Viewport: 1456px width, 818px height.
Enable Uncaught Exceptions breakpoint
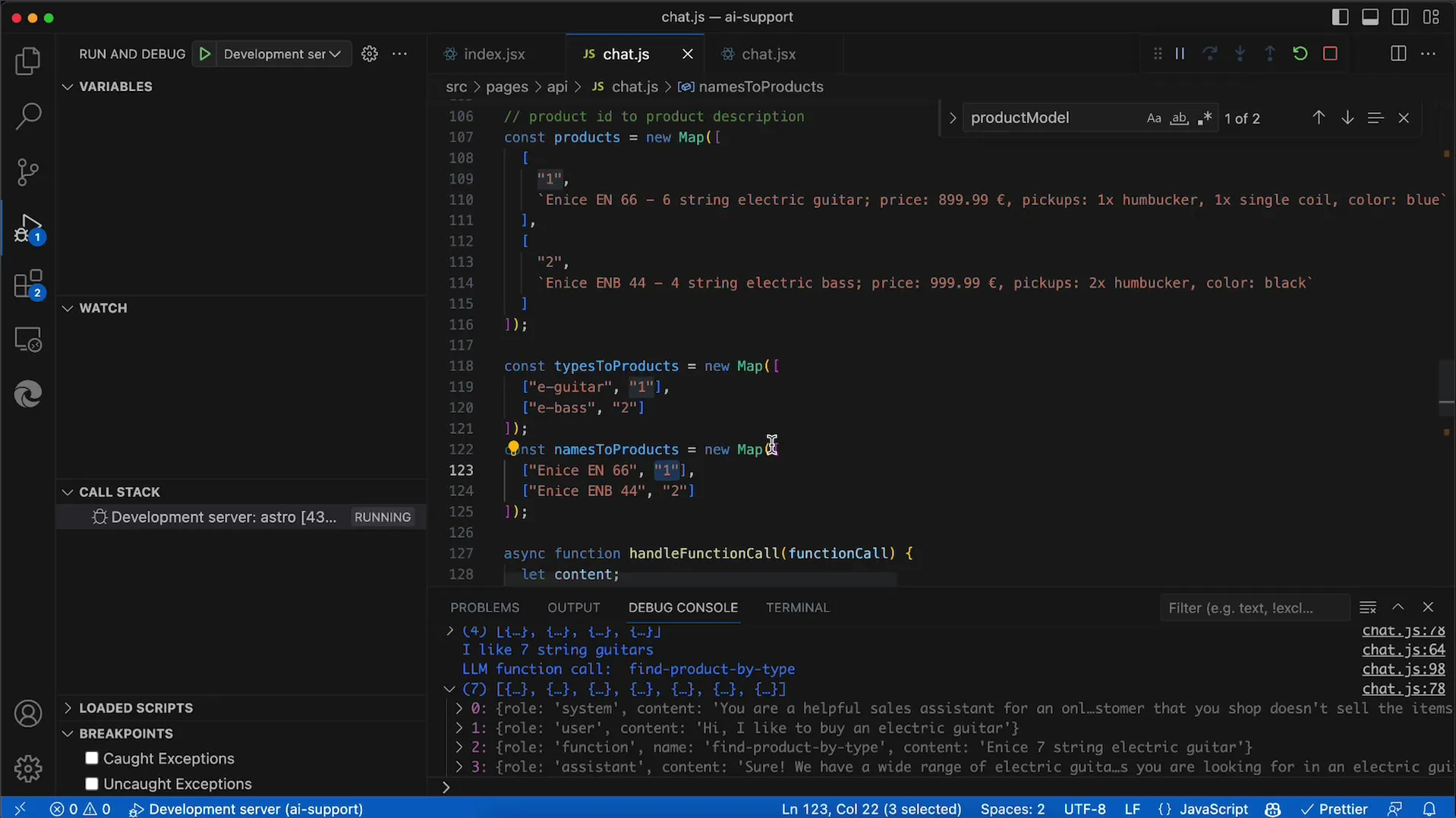92,783
